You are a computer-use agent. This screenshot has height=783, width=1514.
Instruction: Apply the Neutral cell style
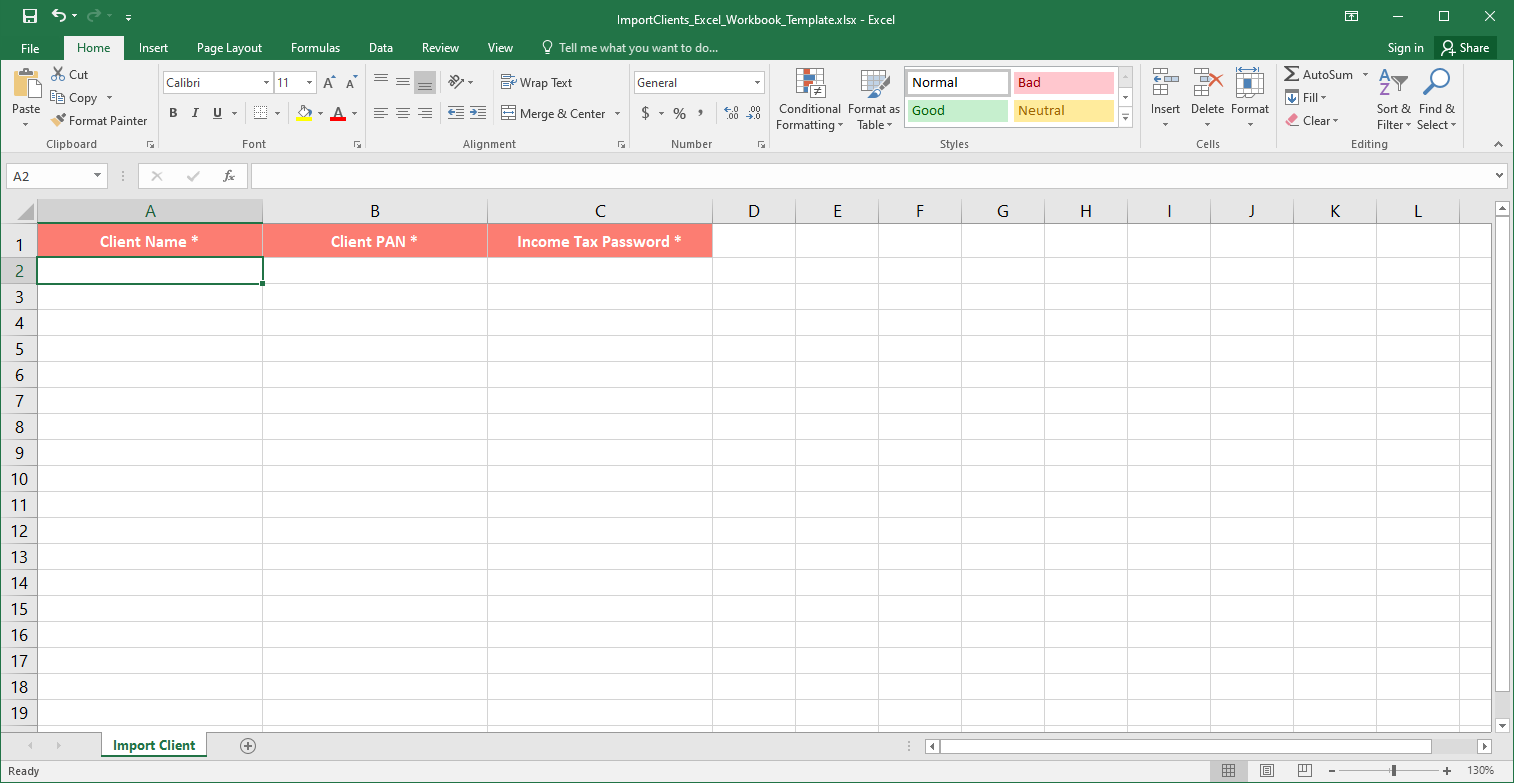pos(1064,111)
